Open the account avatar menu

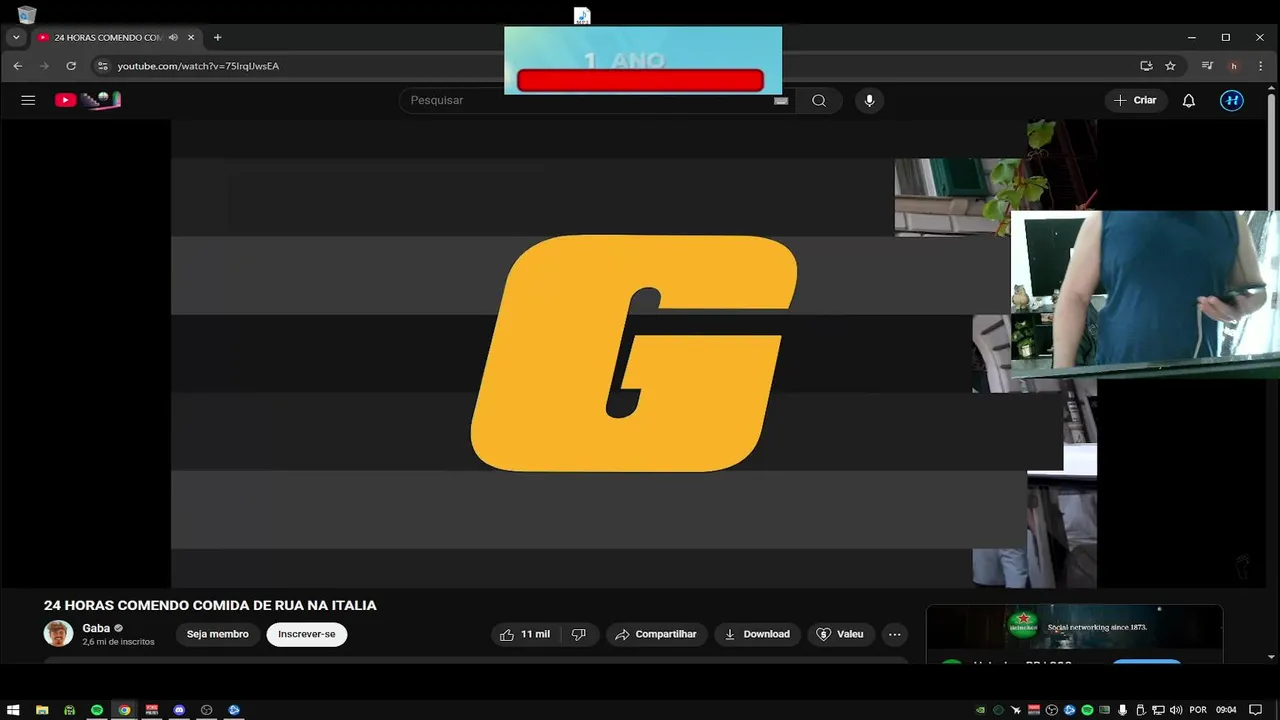1232,100
